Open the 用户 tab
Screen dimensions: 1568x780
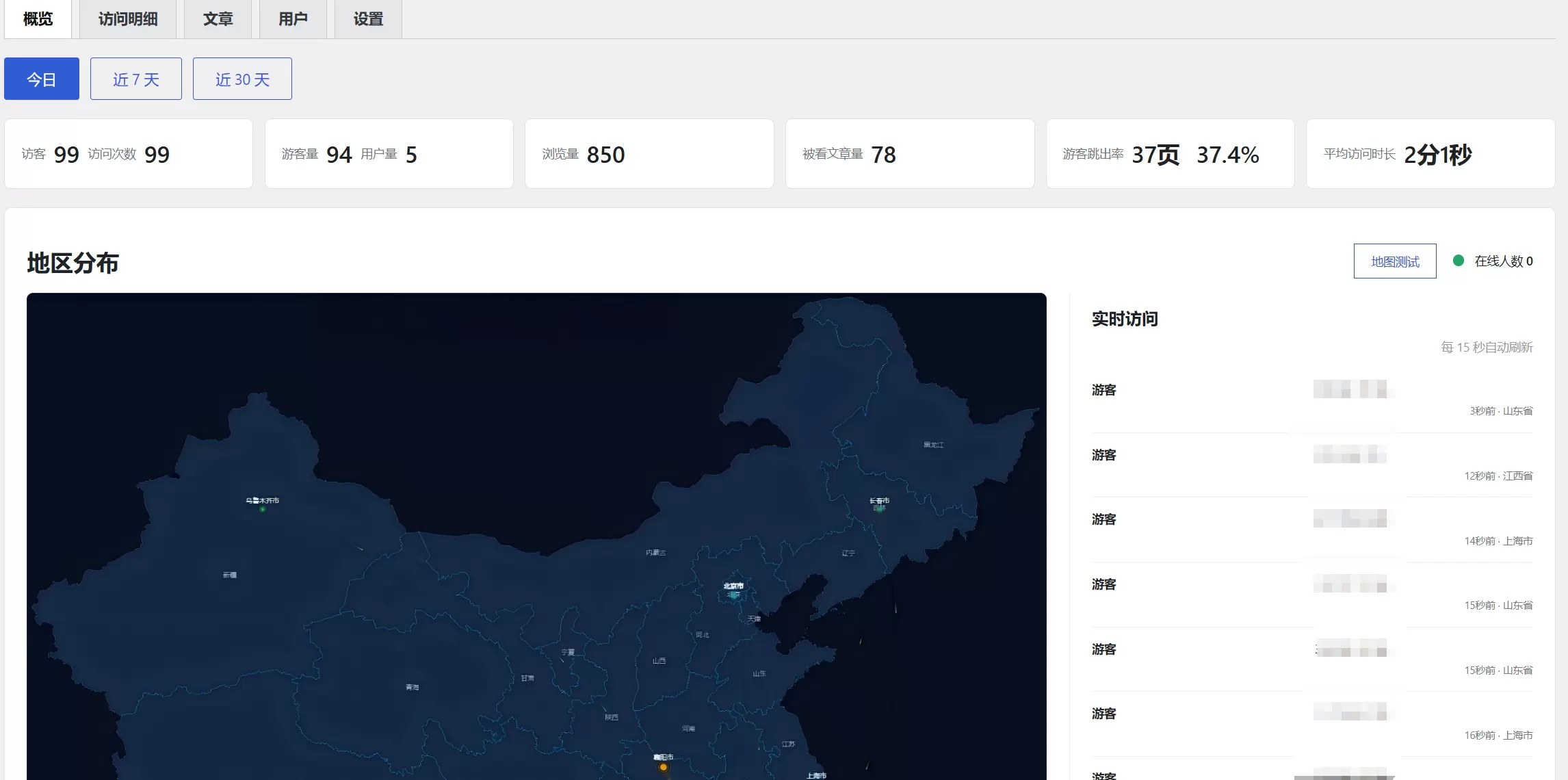coord(293,19)
